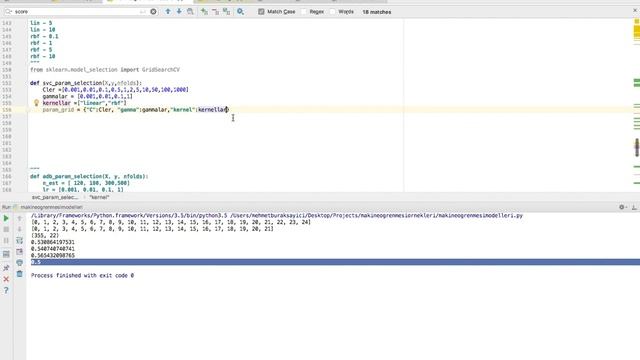Enable the Words checkbox

pyautogui.click(x=332, y=12)
